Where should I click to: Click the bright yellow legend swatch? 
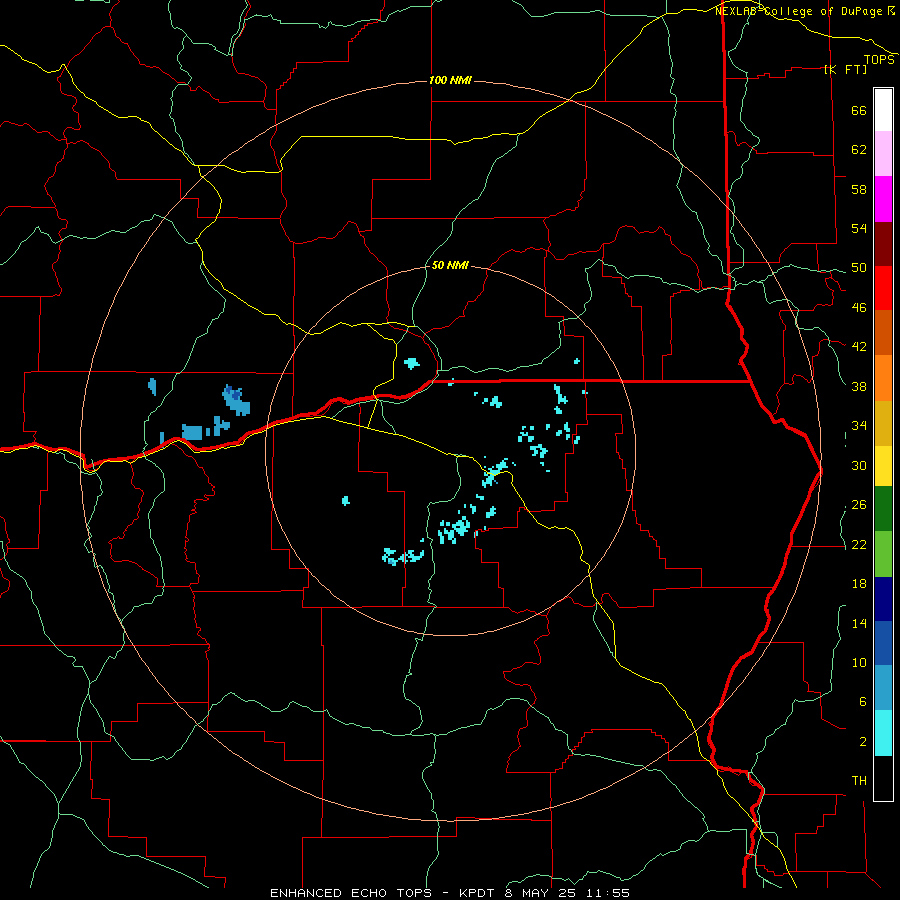(x=883, y=466)
